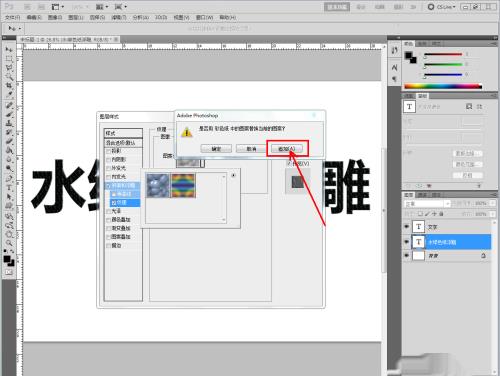Image resolution: width=500 pixels, height=376 pixels.
Task: Select the Move tool in toolbox
Action: [x=9, y=50]
